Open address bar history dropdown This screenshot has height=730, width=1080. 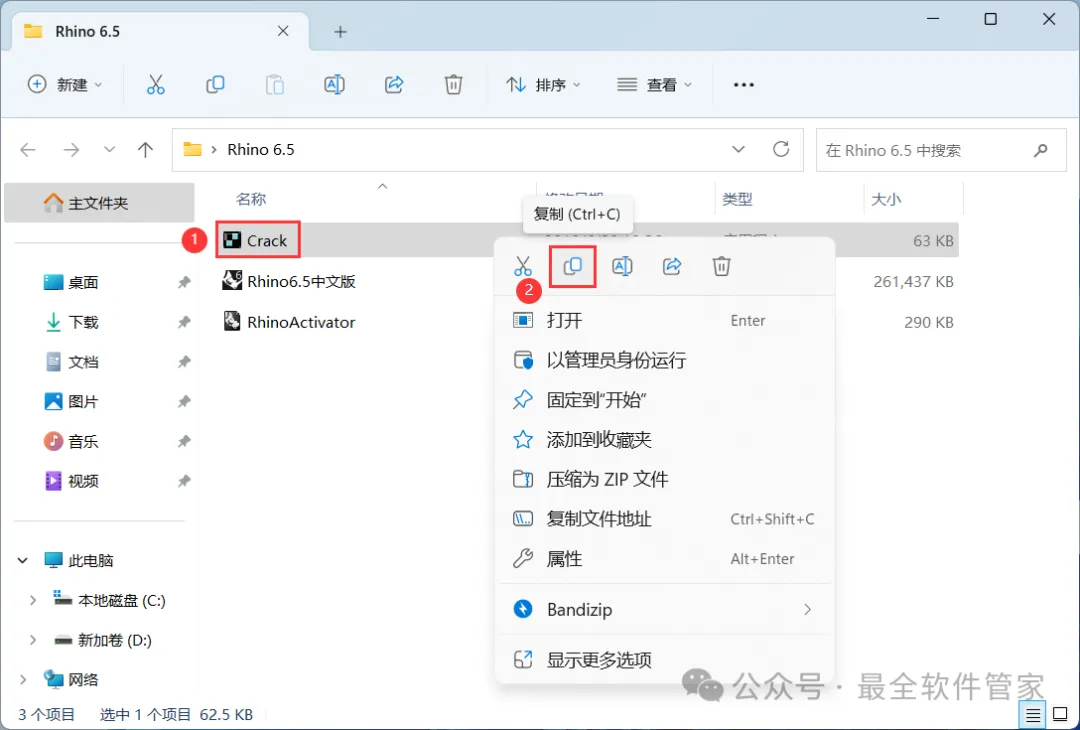tap(738, 149)
